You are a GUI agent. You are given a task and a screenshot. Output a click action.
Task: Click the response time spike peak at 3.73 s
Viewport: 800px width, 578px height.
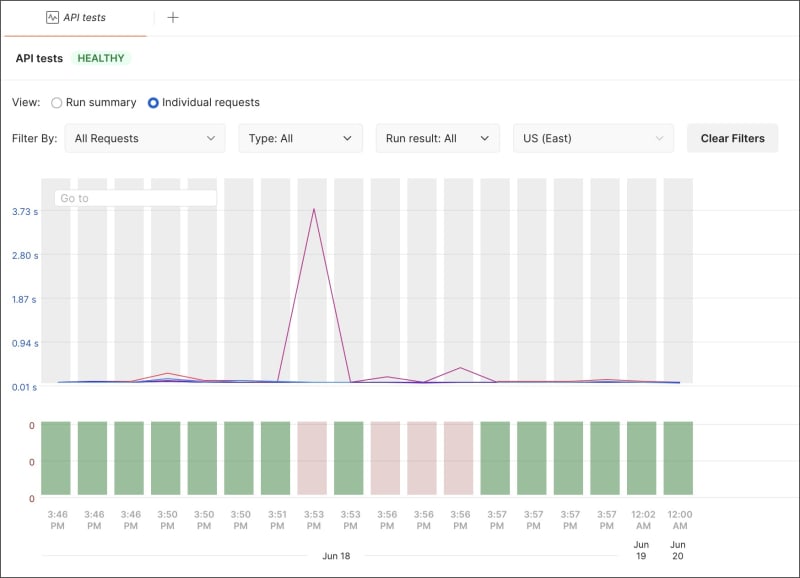[x=314, y=209]
